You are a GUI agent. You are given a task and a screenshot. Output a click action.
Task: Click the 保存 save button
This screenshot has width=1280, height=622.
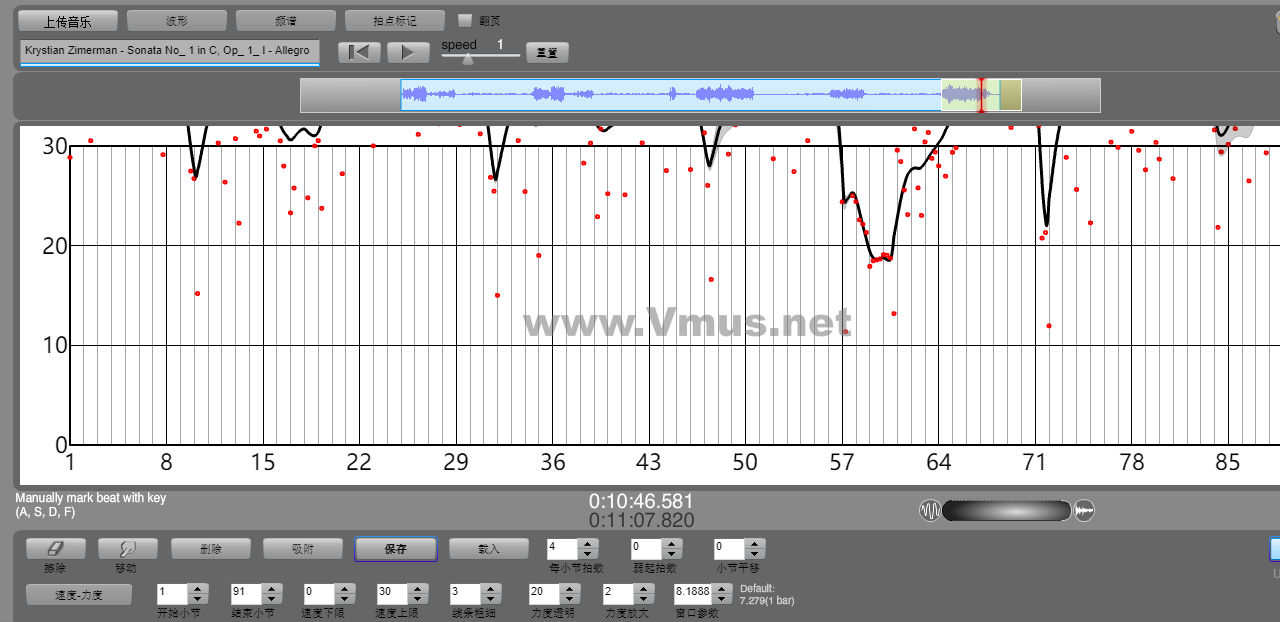(395, 549)
